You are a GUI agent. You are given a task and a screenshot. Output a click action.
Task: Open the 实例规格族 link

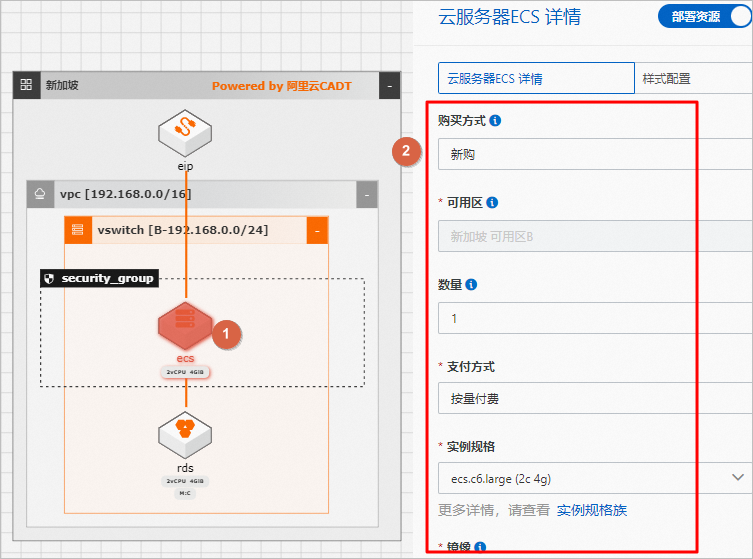tap(592, 510)
